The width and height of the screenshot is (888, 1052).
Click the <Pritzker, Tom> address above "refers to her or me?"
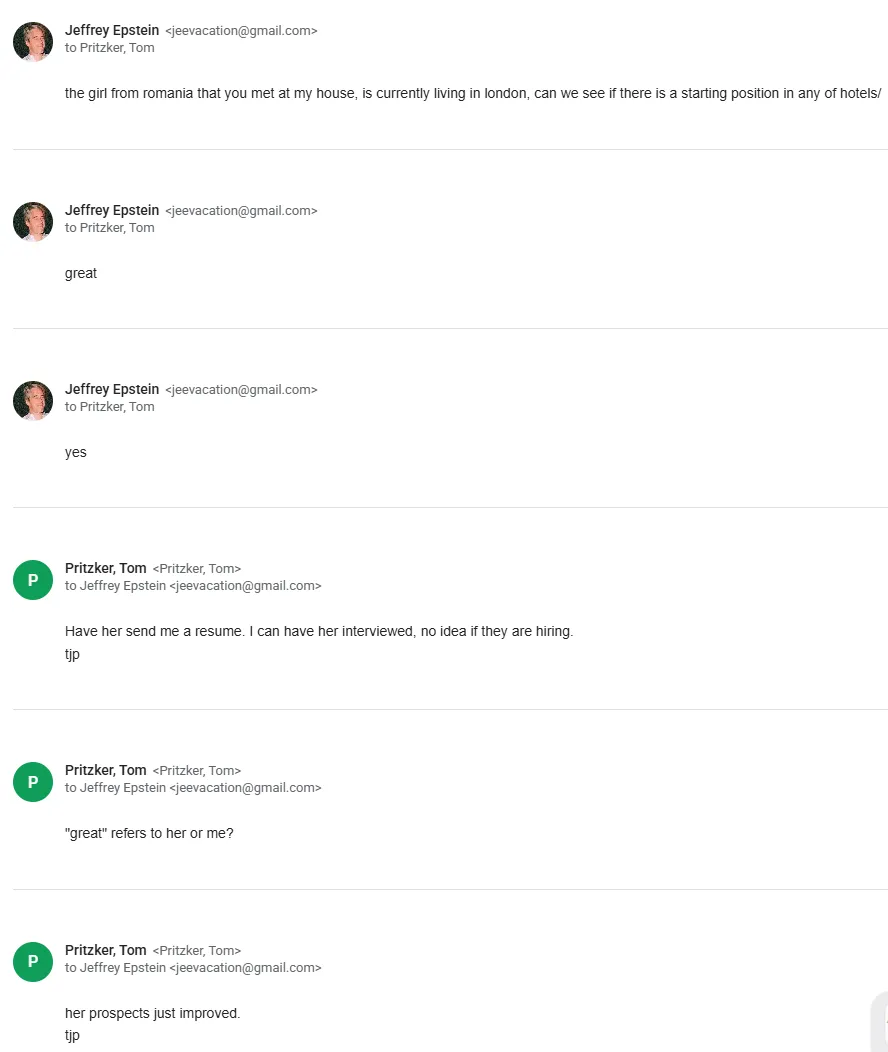[x=197, y=771]
